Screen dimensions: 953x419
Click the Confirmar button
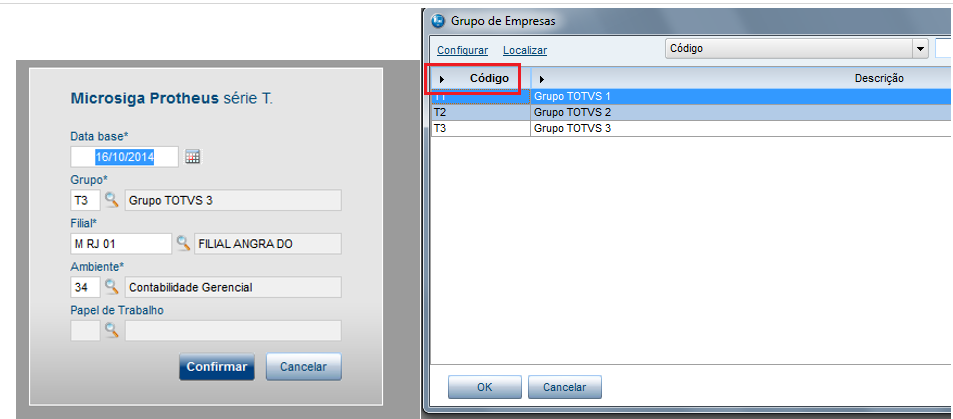click(216, 367)
